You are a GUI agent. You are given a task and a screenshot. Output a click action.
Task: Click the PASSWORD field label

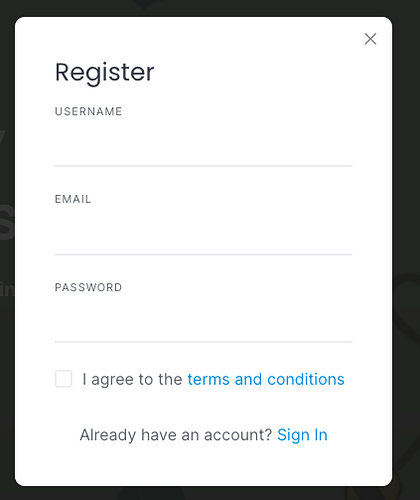coord(88,287)
